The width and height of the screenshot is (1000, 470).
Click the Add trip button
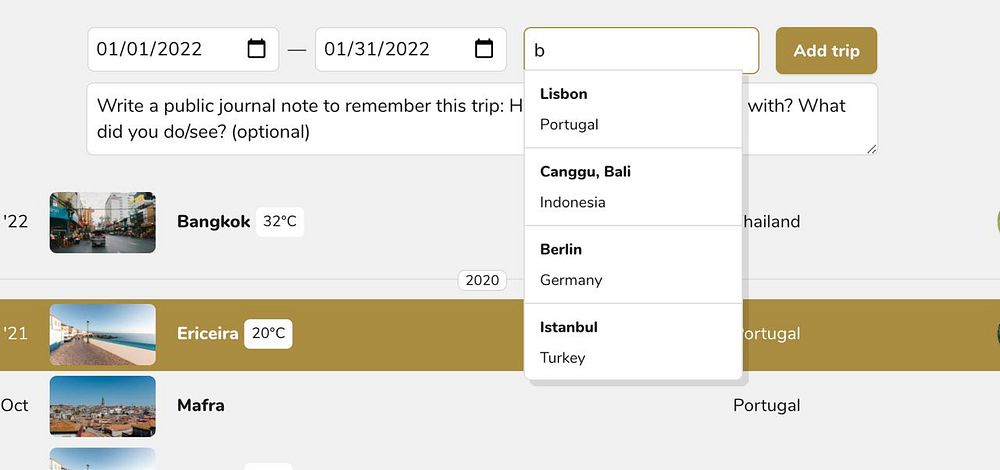[x=826, y=50]
